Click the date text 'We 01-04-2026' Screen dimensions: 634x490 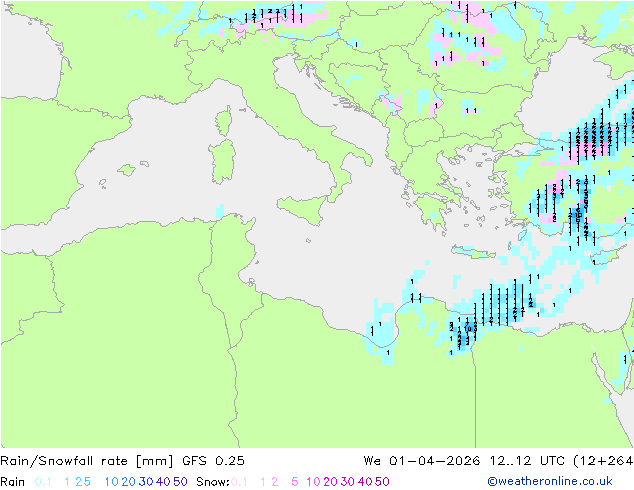coord(422,461)
